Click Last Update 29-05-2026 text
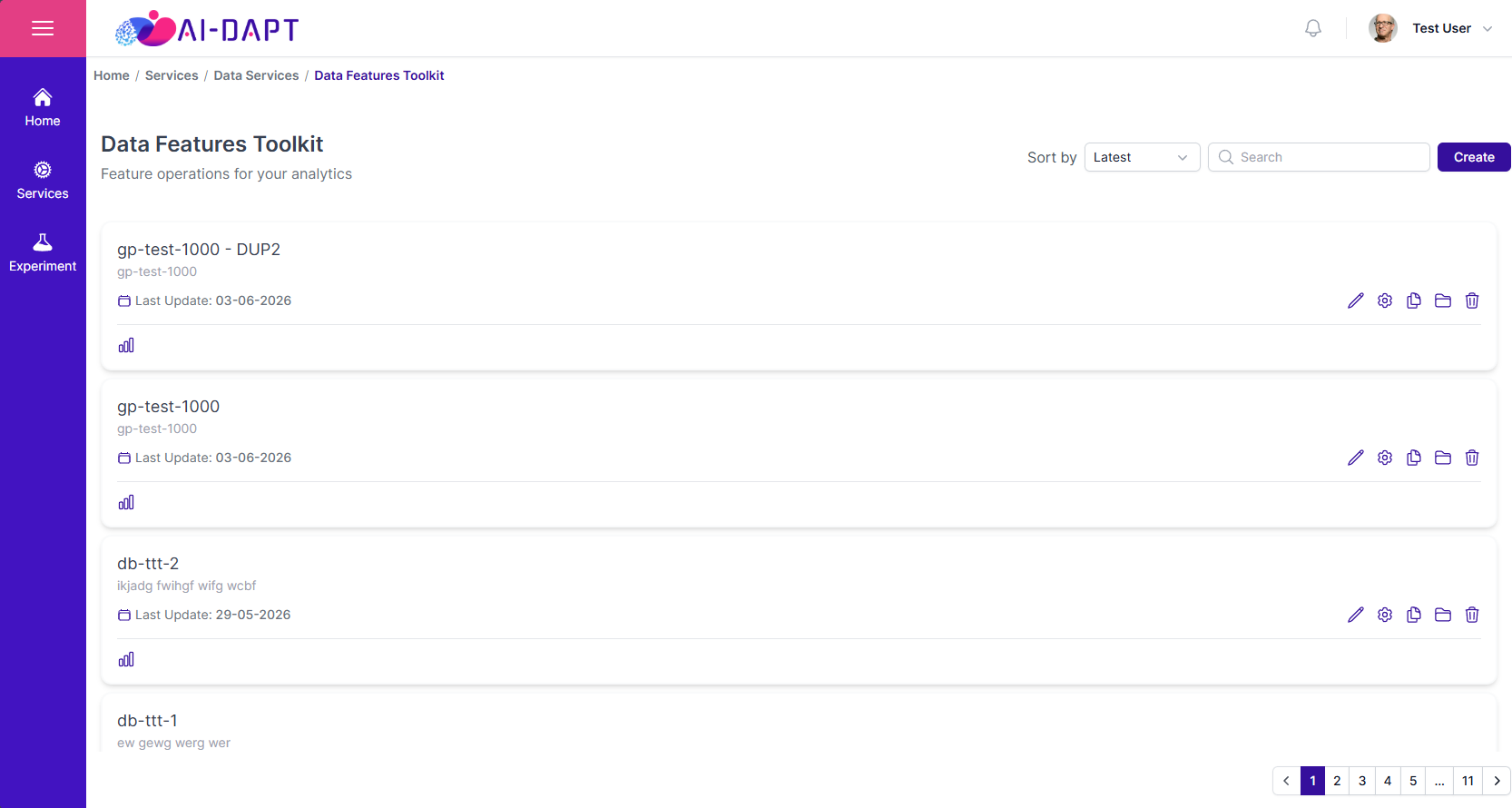Viewport: 1512px width, 808px height. click(x=213, y=615)
